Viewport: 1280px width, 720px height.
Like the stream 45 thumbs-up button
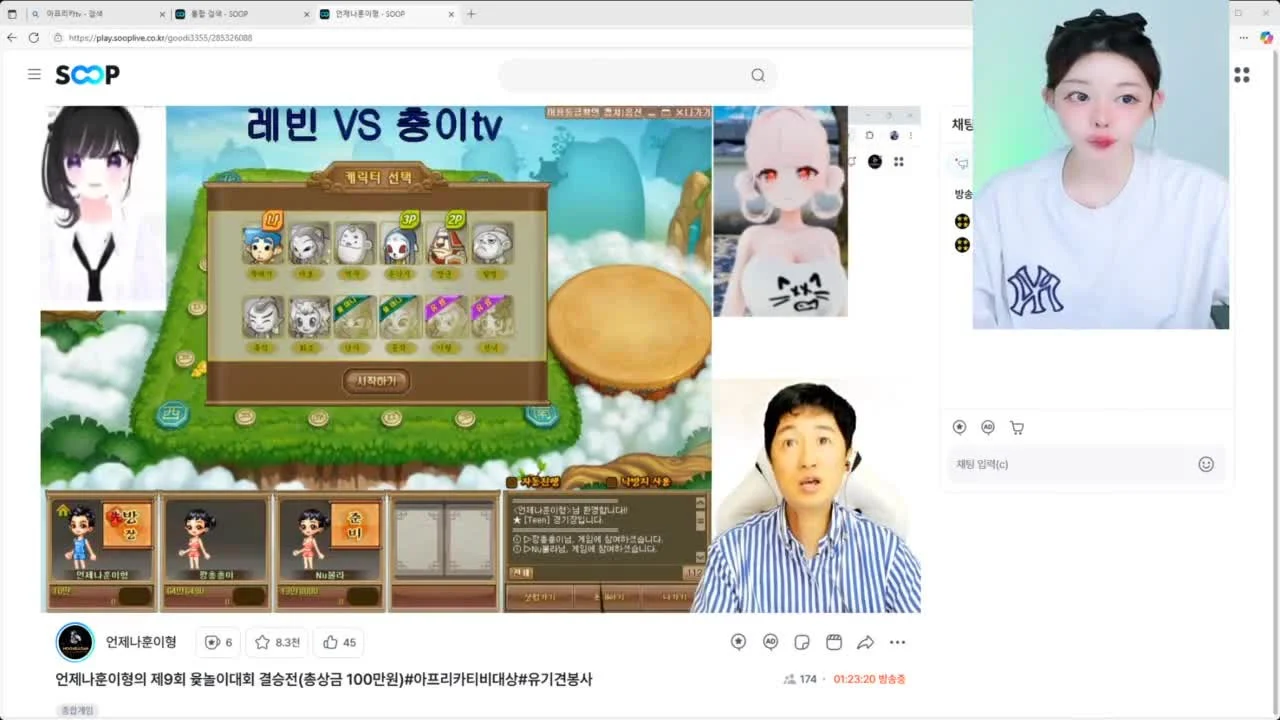(x=339, y=642)
